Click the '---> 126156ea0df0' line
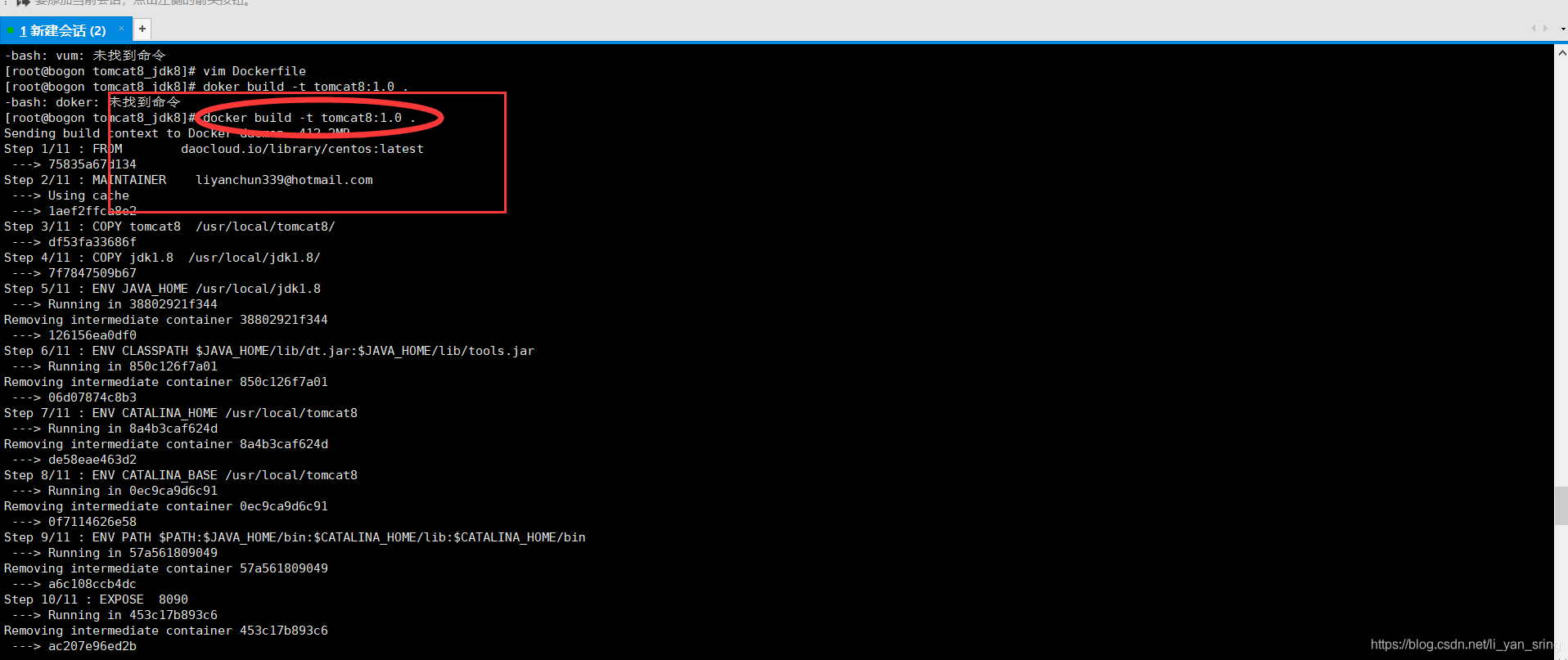Screen dimensions: 1568x660 click(x=74, y=335)
